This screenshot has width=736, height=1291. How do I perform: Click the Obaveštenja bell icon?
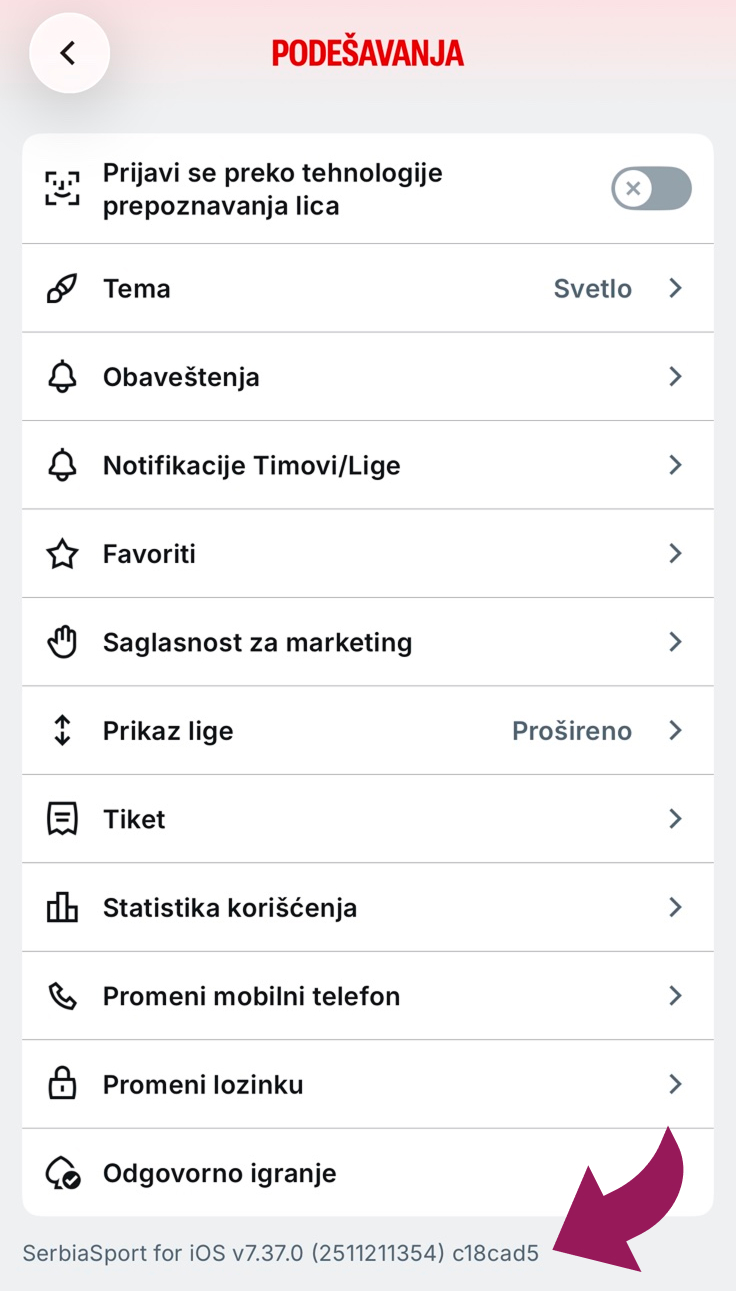pyautogui.click(x=62, y=377)
